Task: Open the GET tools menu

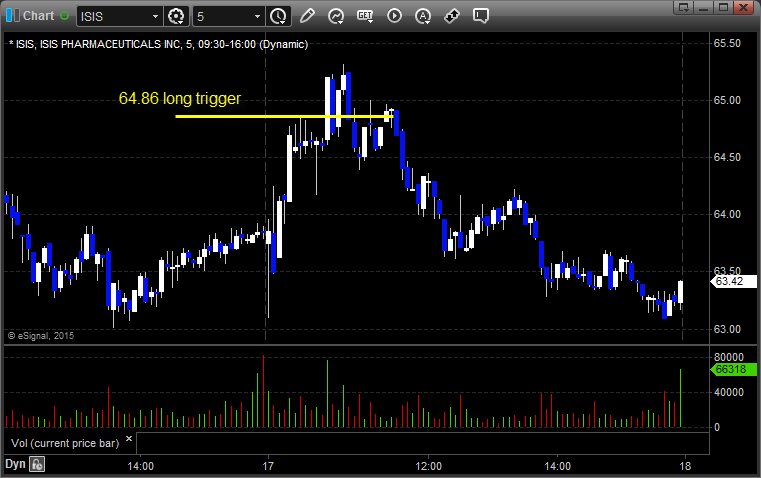Action: tap(365, 16)
